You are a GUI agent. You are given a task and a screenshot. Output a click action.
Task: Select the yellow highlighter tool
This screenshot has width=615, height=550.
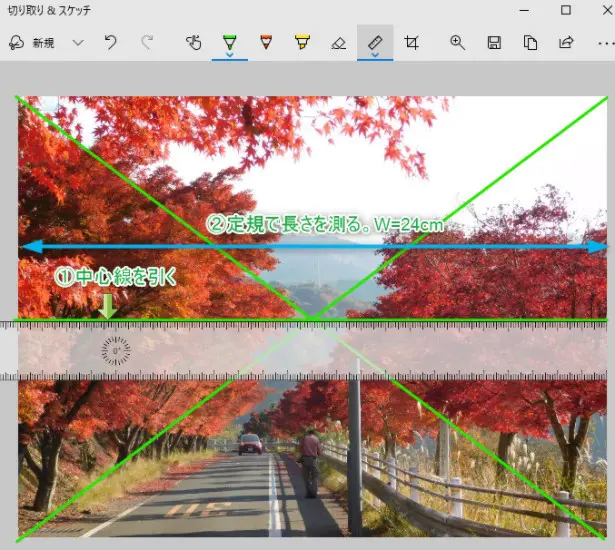tap(302, 42)
